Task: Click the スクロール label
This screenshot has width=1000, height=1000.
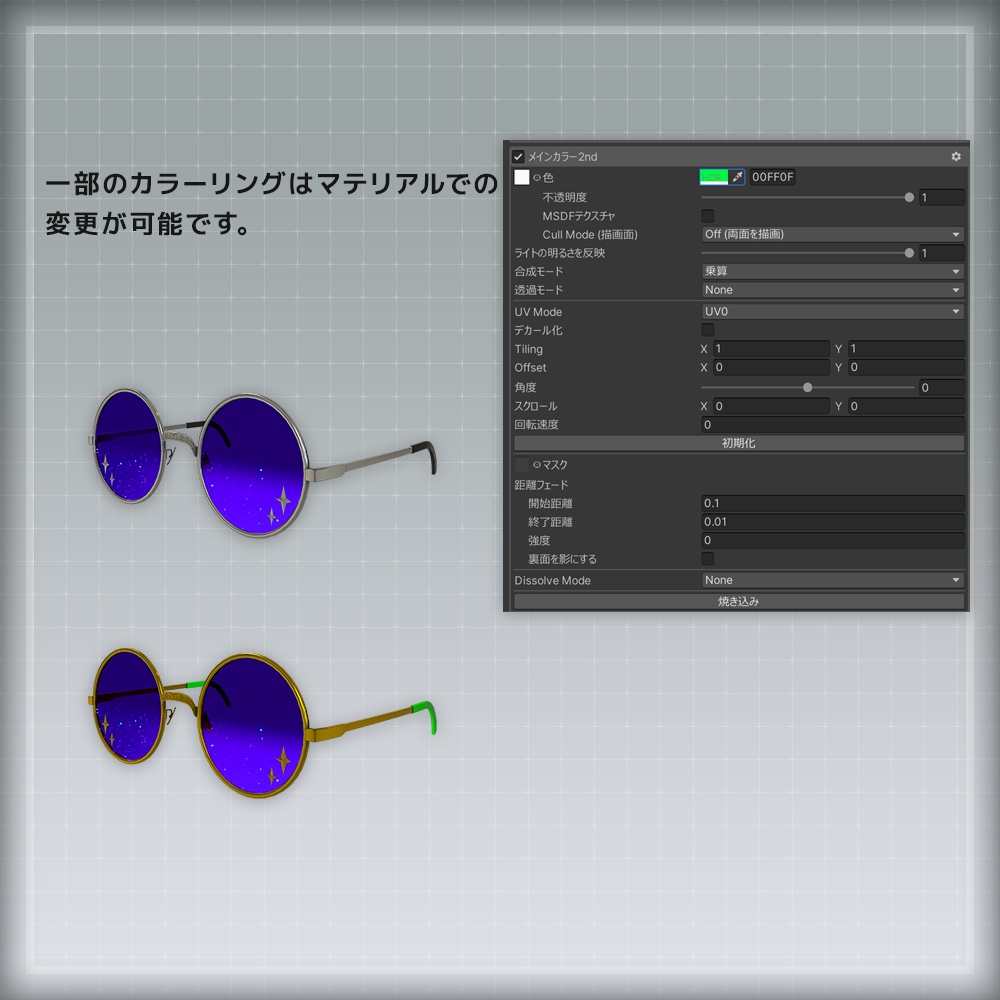Action: pyautogui.click(x=536, y=406)
